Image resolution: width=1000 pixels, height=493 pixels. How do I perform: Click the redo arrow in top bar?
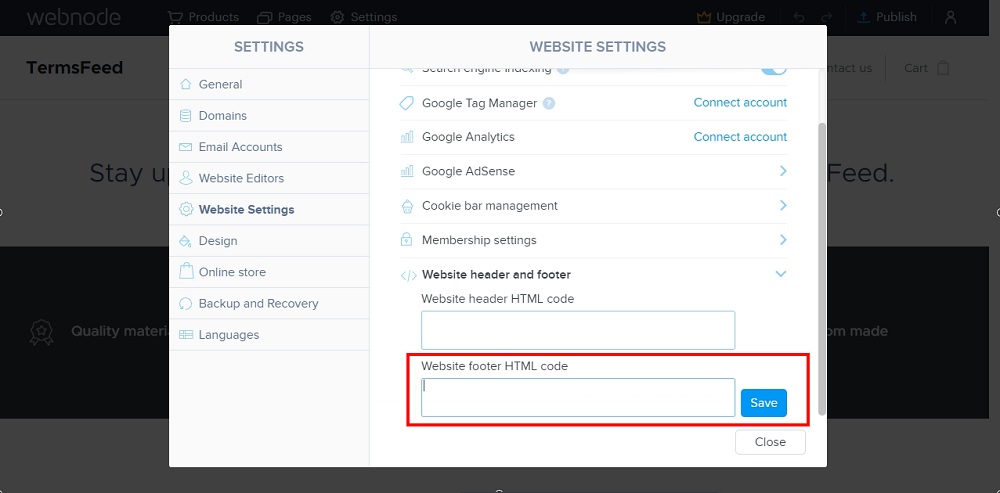coord(827,18)
